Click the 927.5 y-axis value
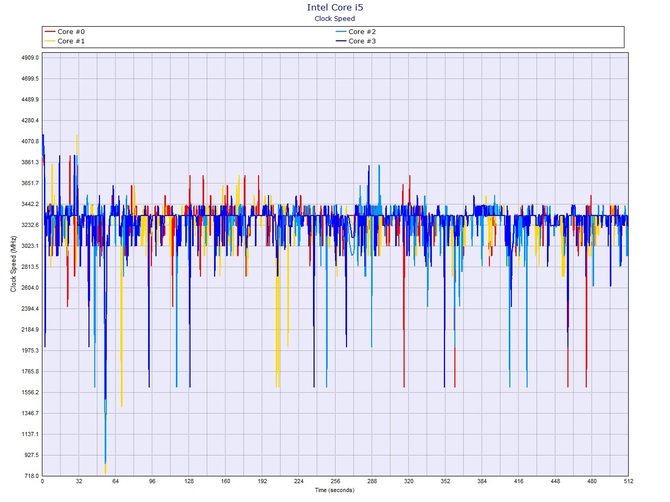 (31, 455)
